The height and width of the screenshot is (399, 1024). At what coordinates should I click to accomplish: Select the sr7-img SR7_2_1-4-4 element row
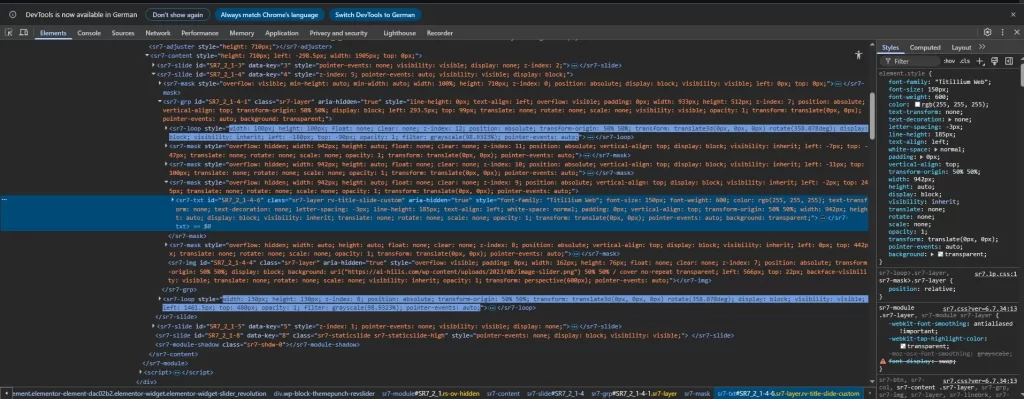click(x=516, y=271)
